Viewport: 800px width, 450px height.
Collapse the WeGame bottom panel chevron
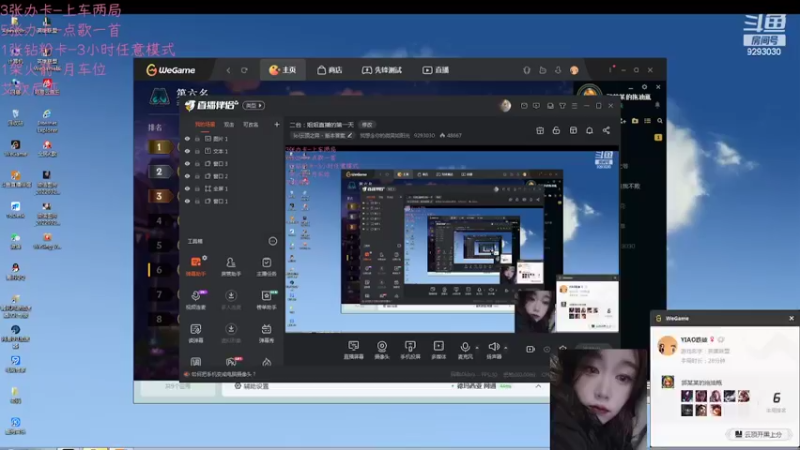[538, 386]
